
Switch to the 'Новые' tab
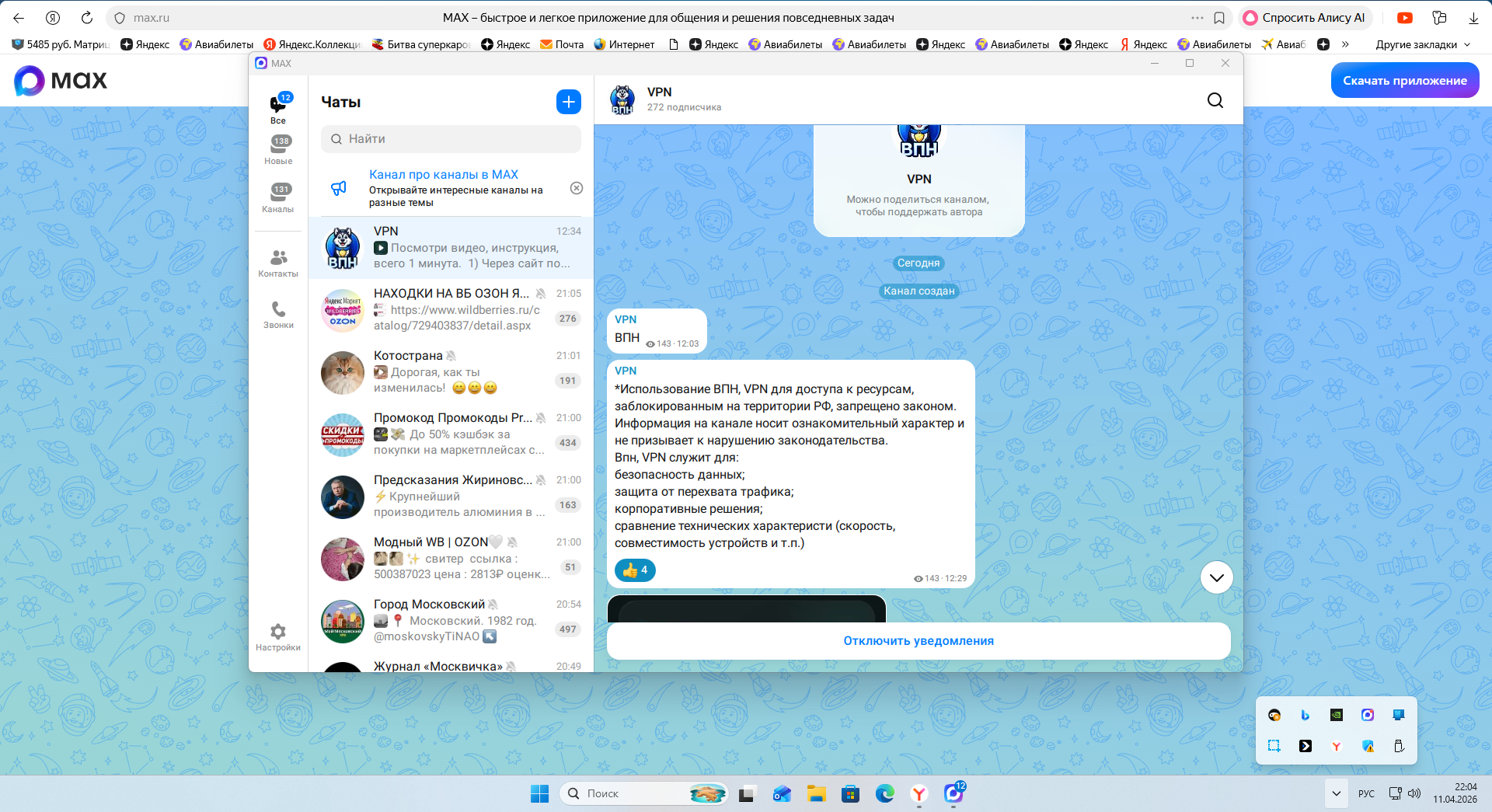pyautogui.click(x=278, y=150)
